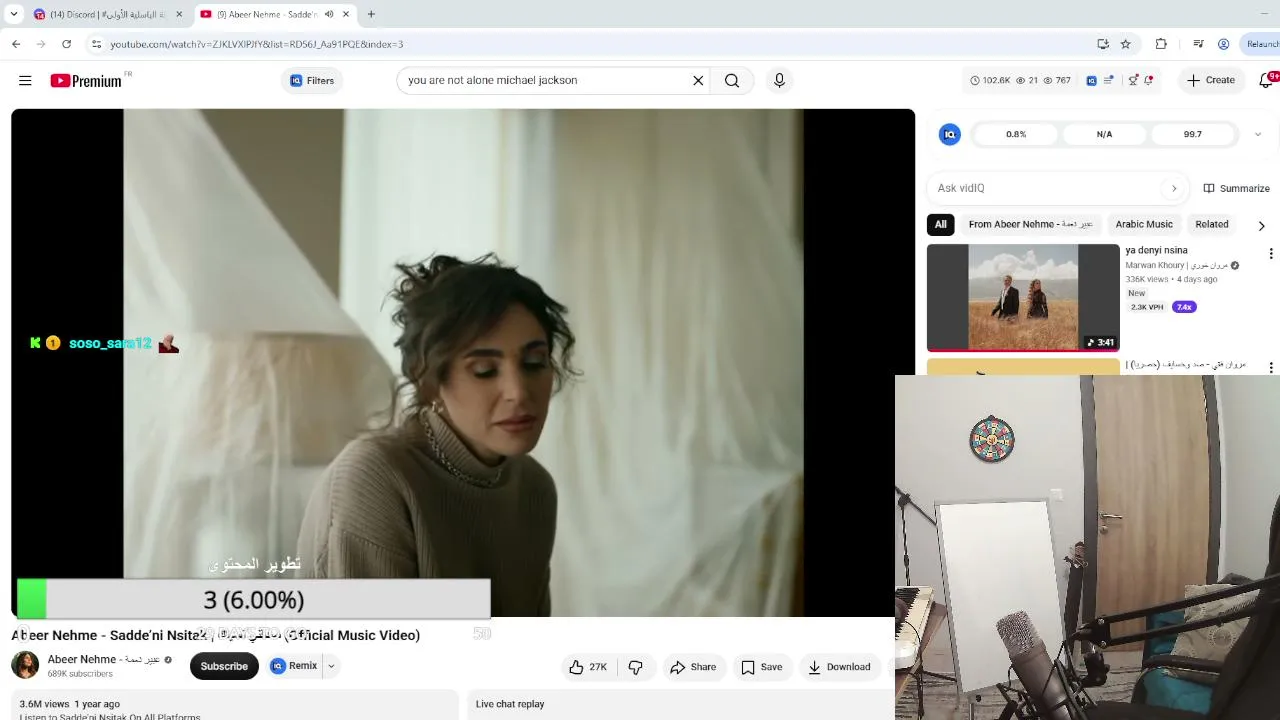This screenshot has width=1280, height=720.
Task: Mute the Abeer Nehme tab audio icon
Action: click(x=329, y=14)
